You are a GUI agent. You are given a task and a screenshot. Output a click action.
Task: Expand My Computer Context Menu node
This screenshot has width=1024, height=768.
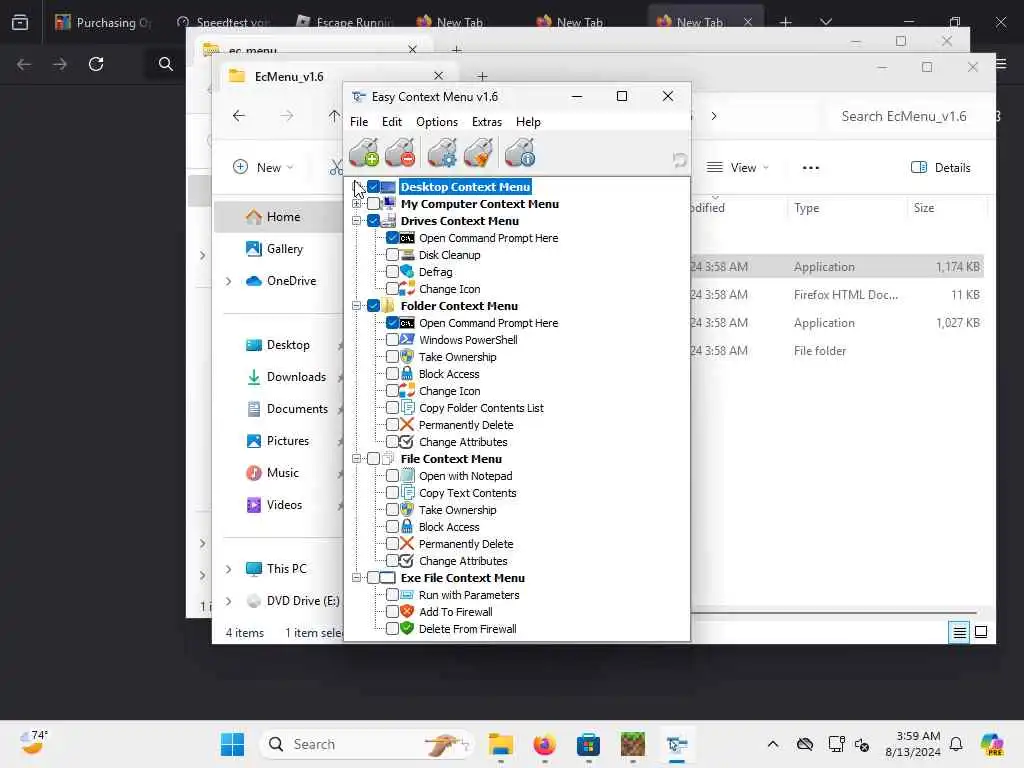click(357, 204)
